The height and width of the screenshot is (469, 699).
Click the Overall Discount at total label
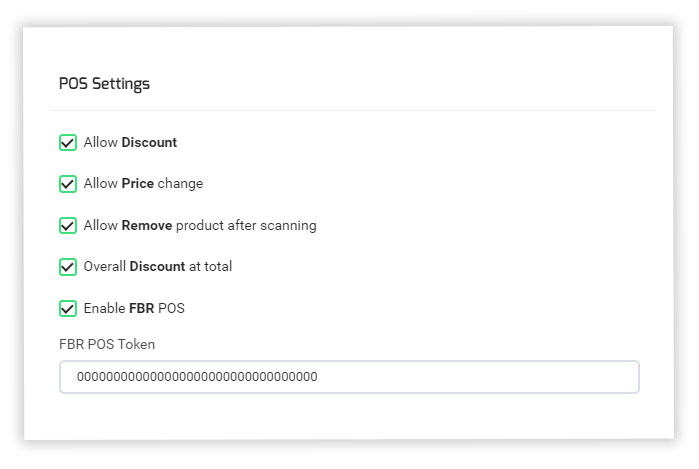click(x=158, y=267)
